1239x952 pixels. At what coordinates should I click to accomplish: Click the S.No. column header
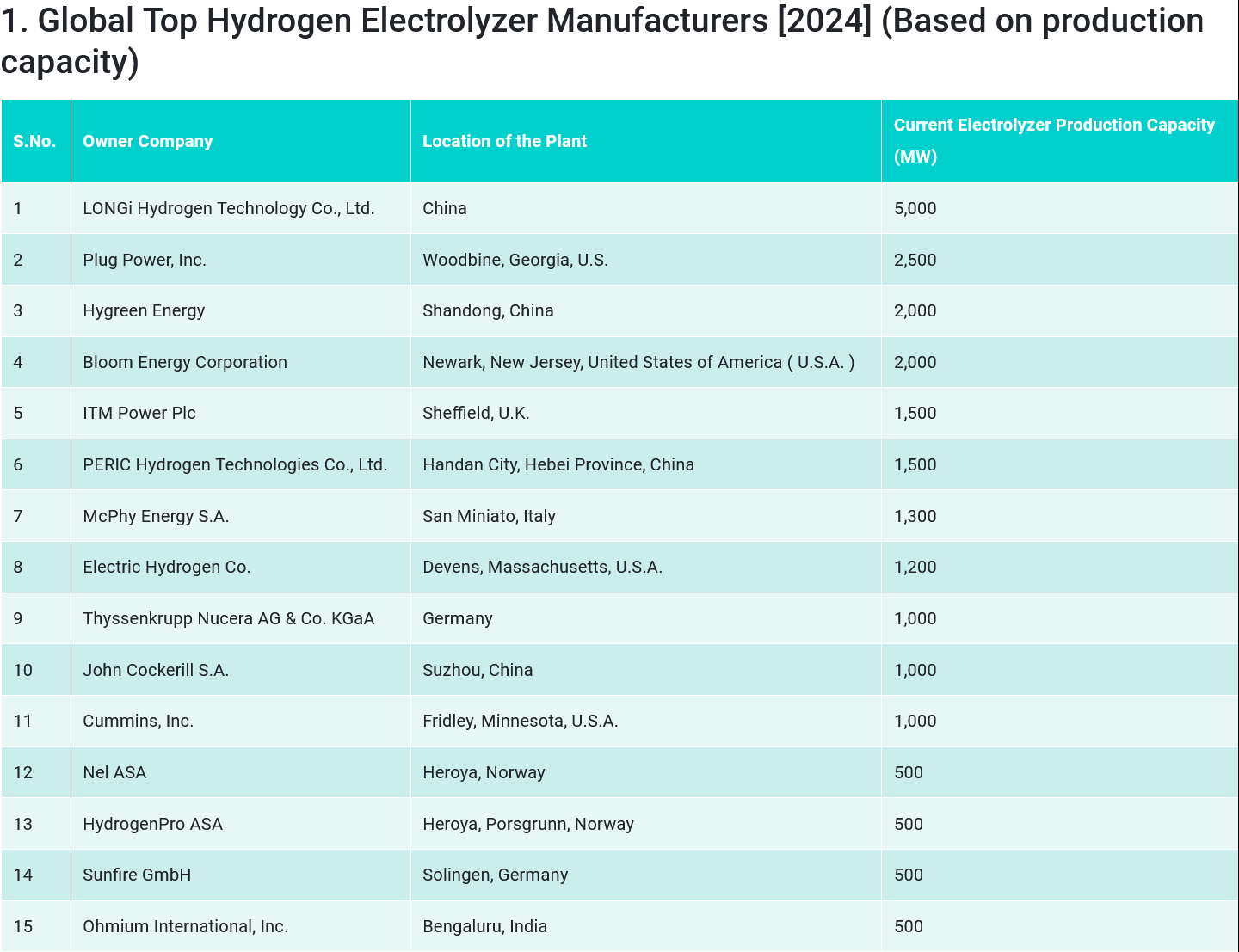coord(34,141)
